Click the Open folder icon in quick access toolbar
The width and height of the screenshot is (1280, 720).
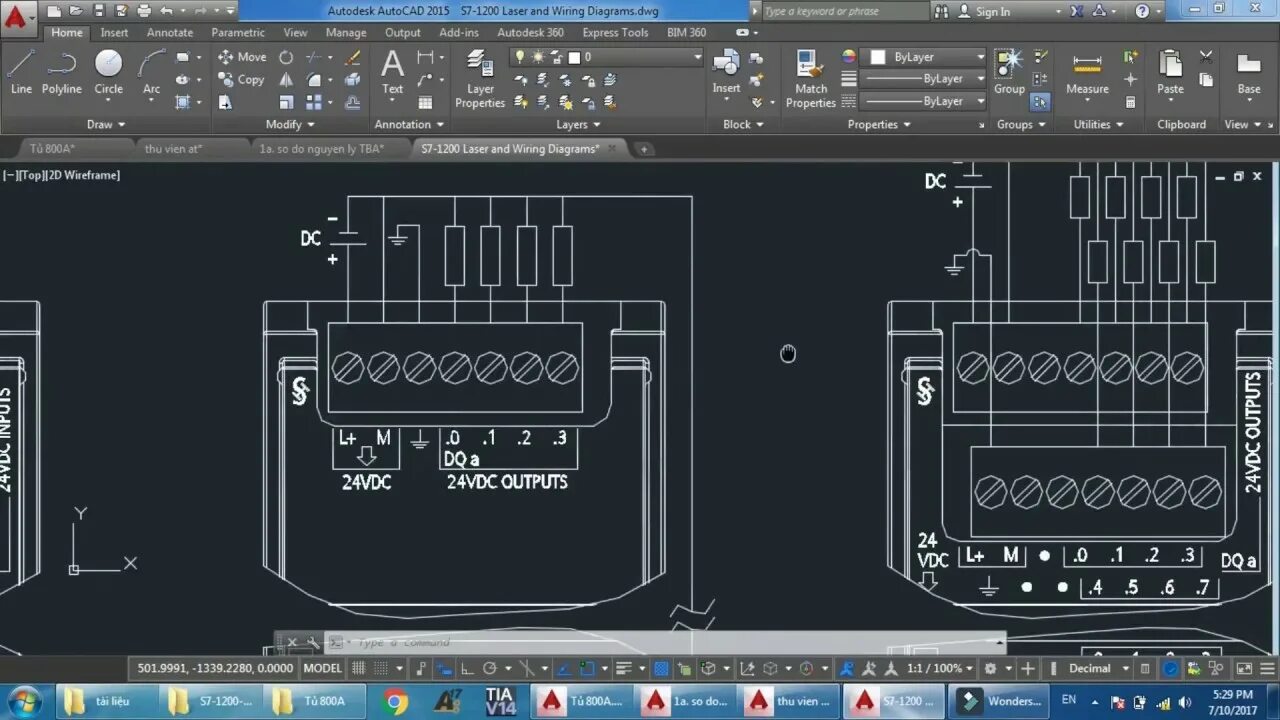point(75,11)
